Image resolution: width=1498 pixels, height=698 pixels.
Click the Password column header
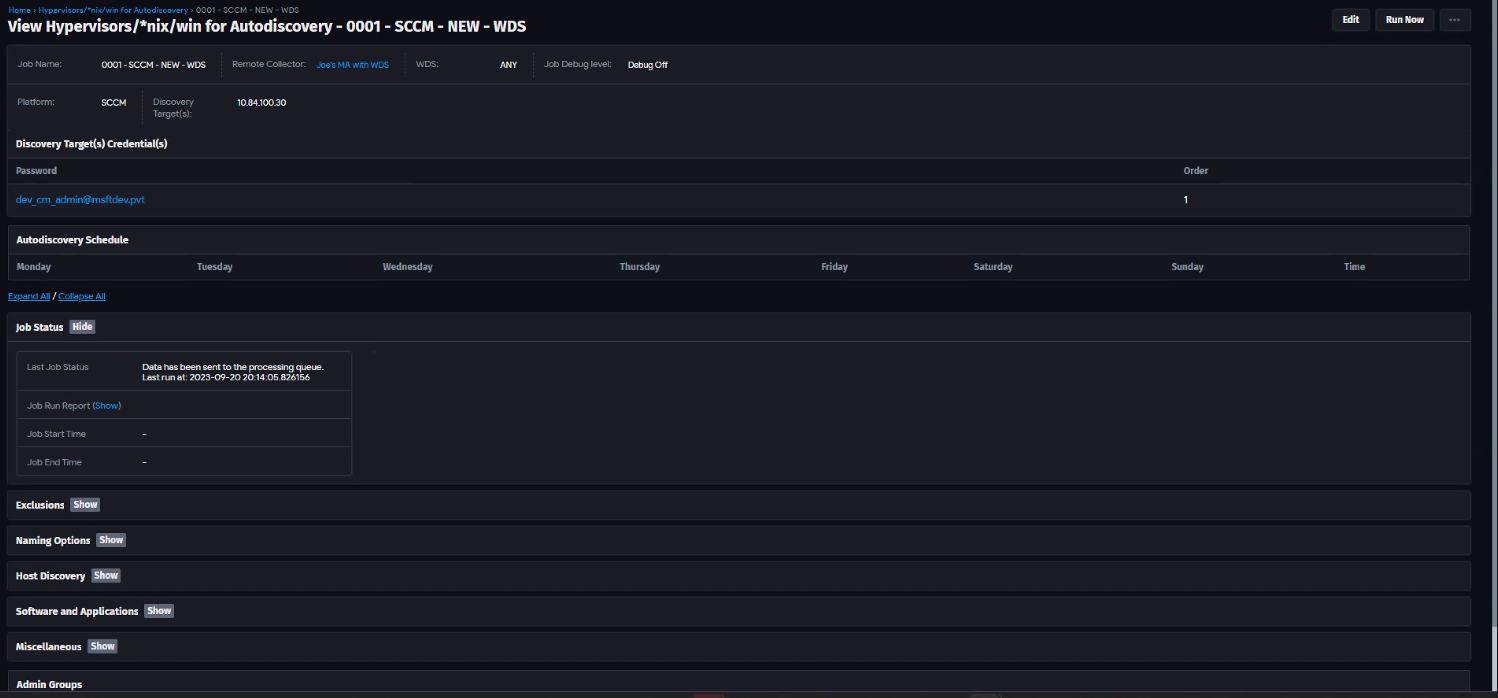tap(36, 171)
